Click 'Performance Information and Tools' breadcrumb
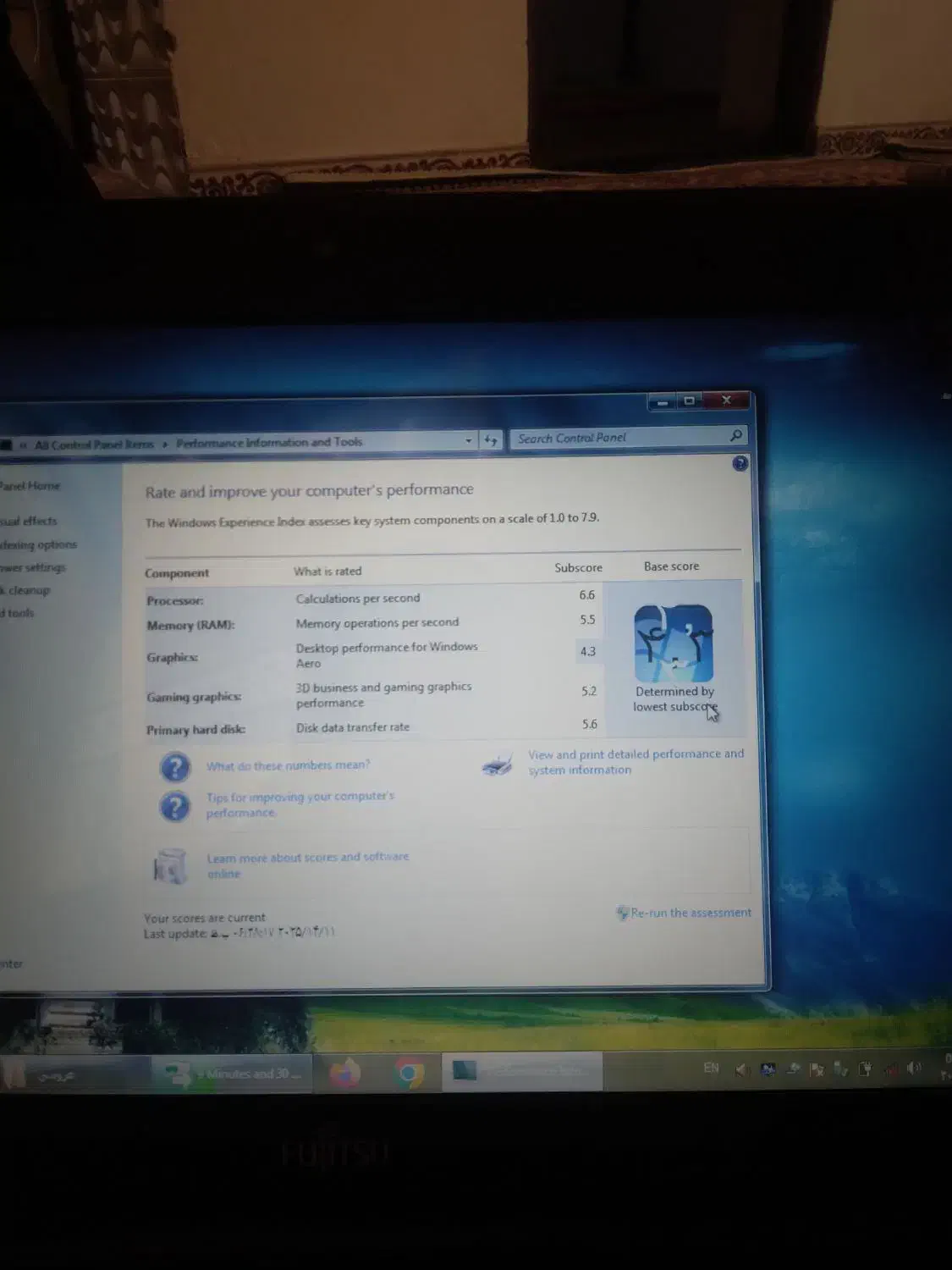 (269, 442)
